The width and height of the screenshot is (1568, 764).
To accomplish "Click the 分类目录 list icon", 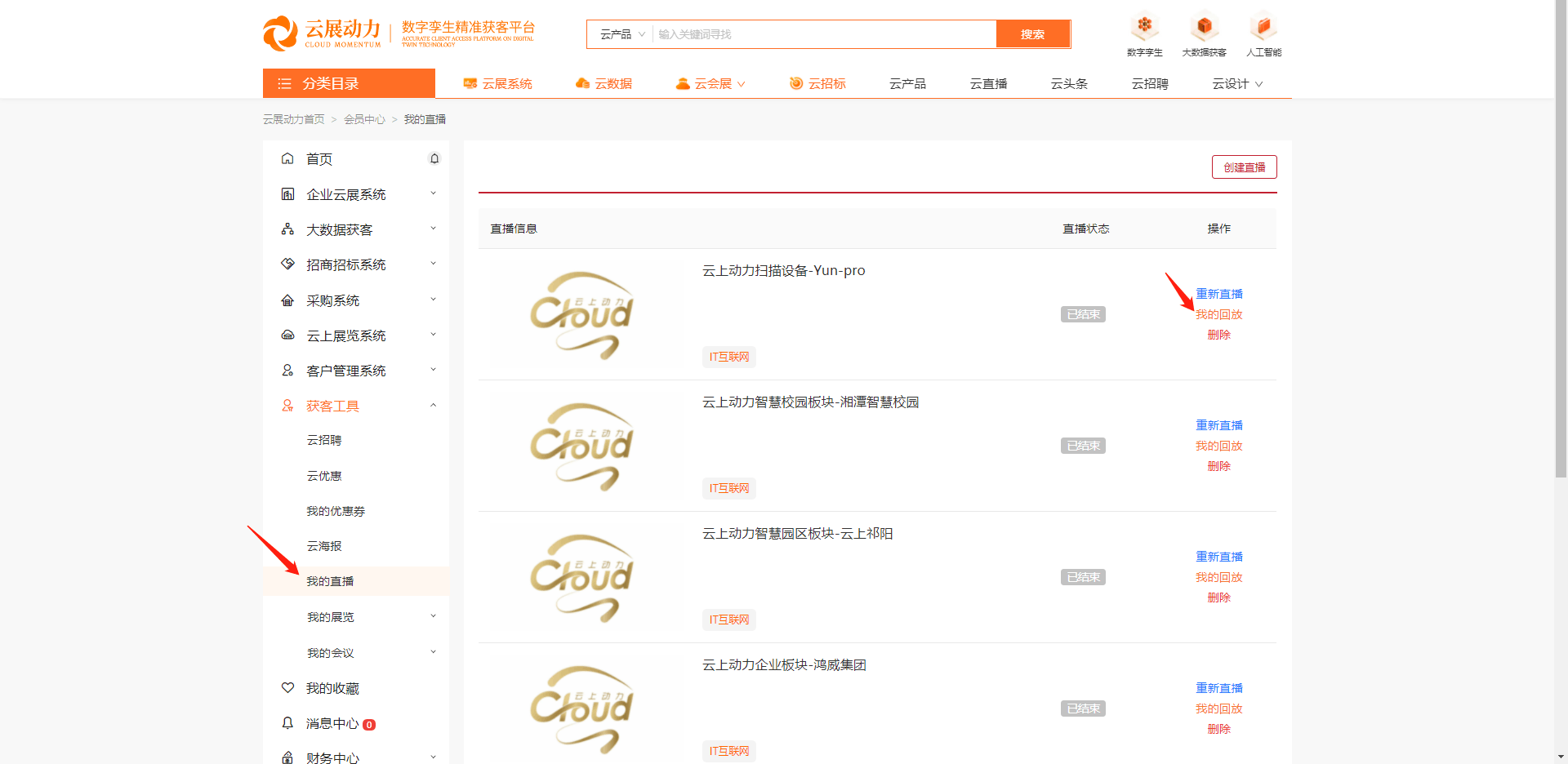I will pyautogui.click(x=284, y=84).
